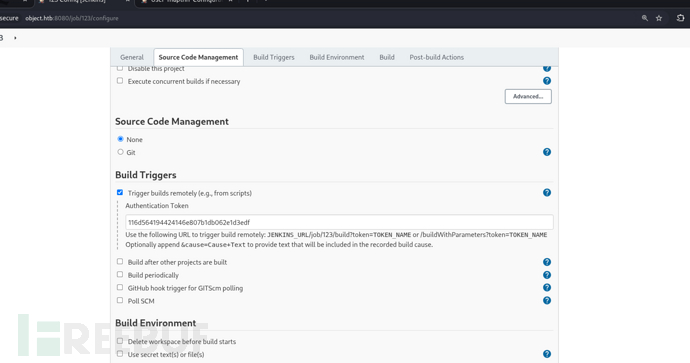Viewport: 690px width, 363px height.
Task: Click the Advanced... button
Action: click(528, 96)
